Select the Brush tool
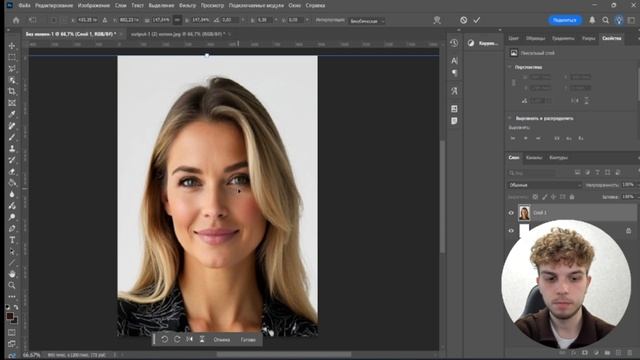640x360 pixels. (x=12, y=137)
